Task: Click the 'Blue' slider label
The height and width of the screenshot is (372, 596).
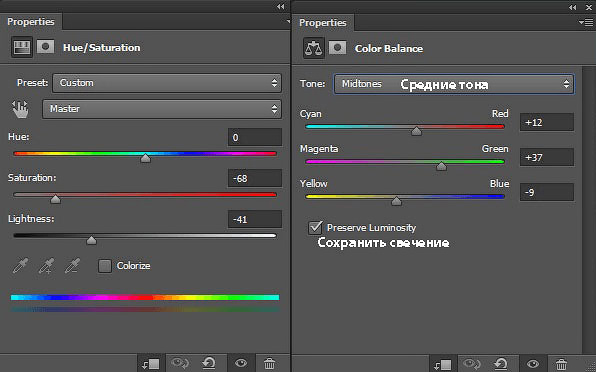Action: point(499,184)
